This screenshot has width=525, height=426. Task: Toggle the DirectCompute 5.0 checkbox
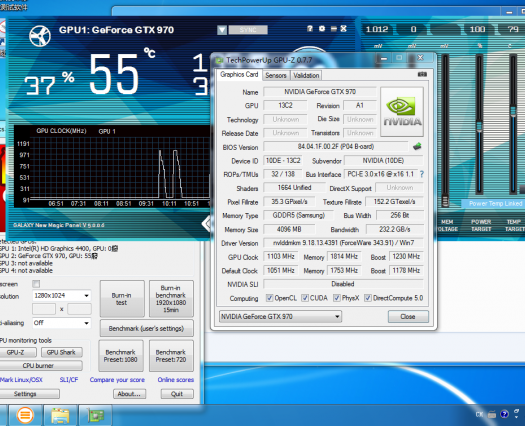[368, 298]
